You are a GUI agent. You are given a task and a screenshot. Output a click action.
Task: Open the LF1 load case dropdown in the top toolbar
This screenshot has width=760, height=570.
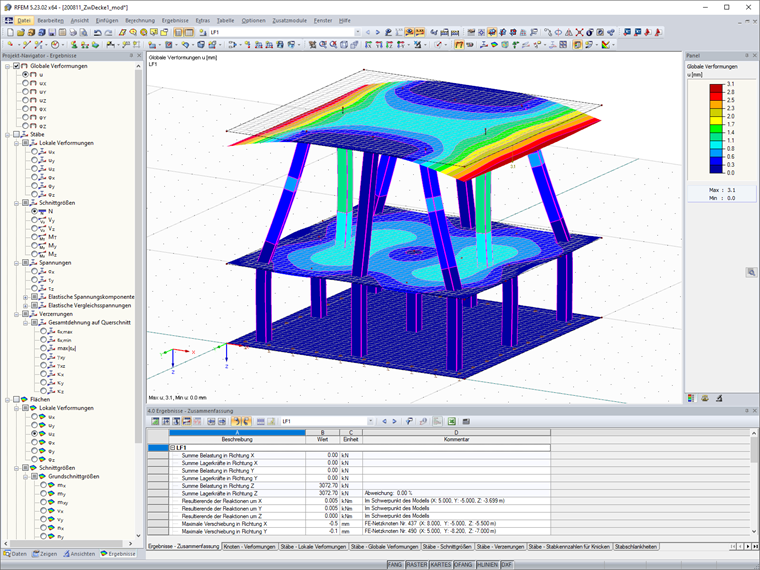click(357, 32)
